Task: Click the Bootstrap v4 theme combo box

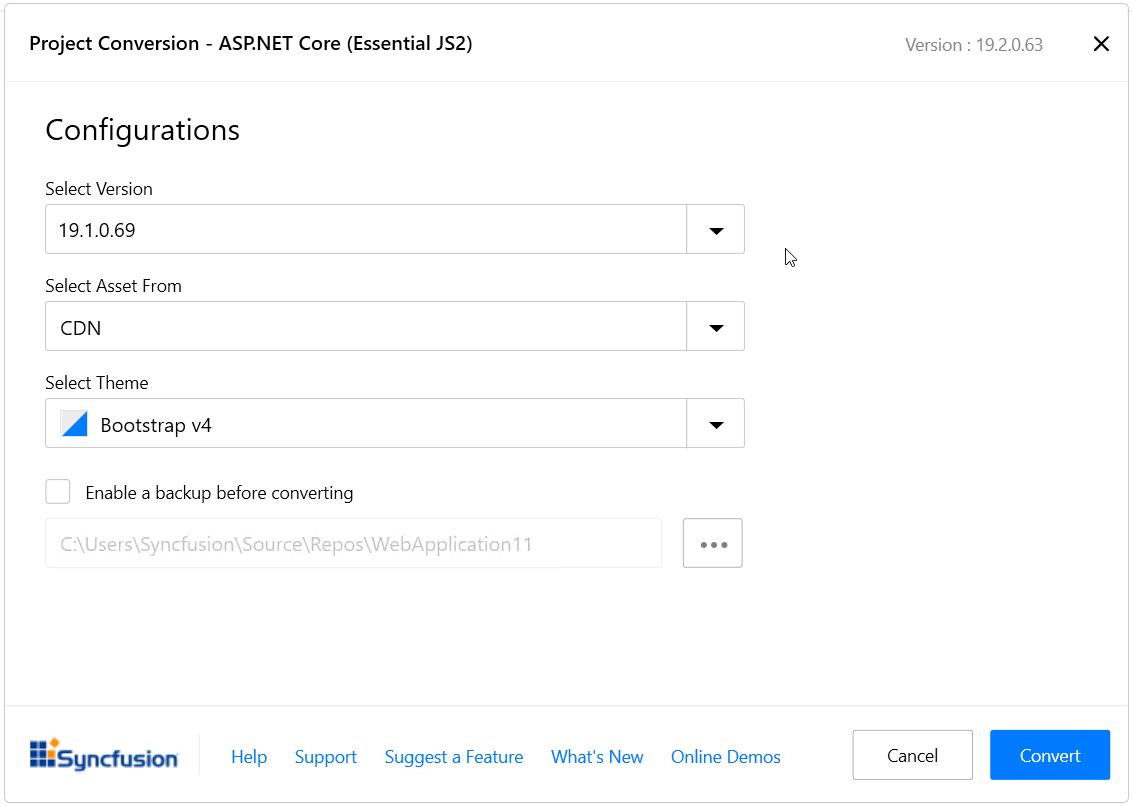Action: pos(395,423)
